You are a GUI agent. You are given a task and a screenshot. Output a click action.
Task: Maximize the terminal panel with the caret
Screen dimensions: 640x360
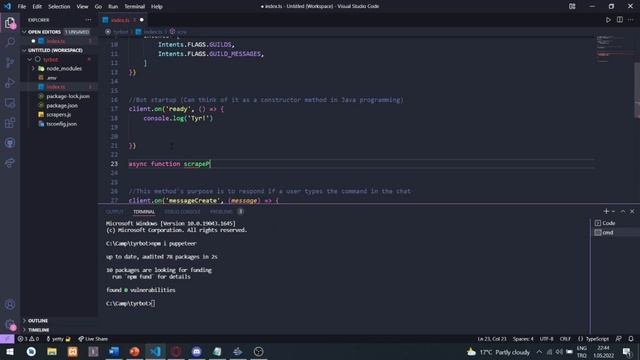tap(623, 211)
